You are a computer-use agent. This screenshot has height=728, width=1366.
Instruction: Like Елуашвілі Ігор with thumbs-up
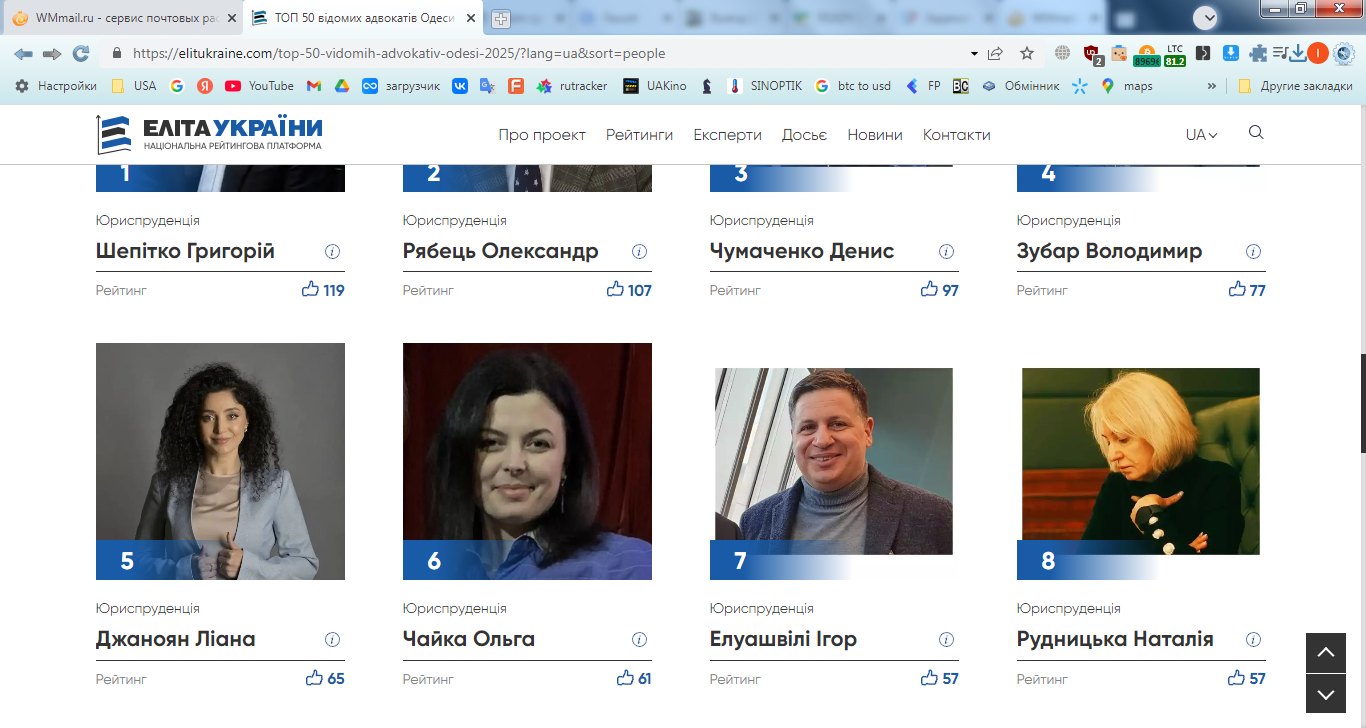pyautogui.click(x=930, y=677)
